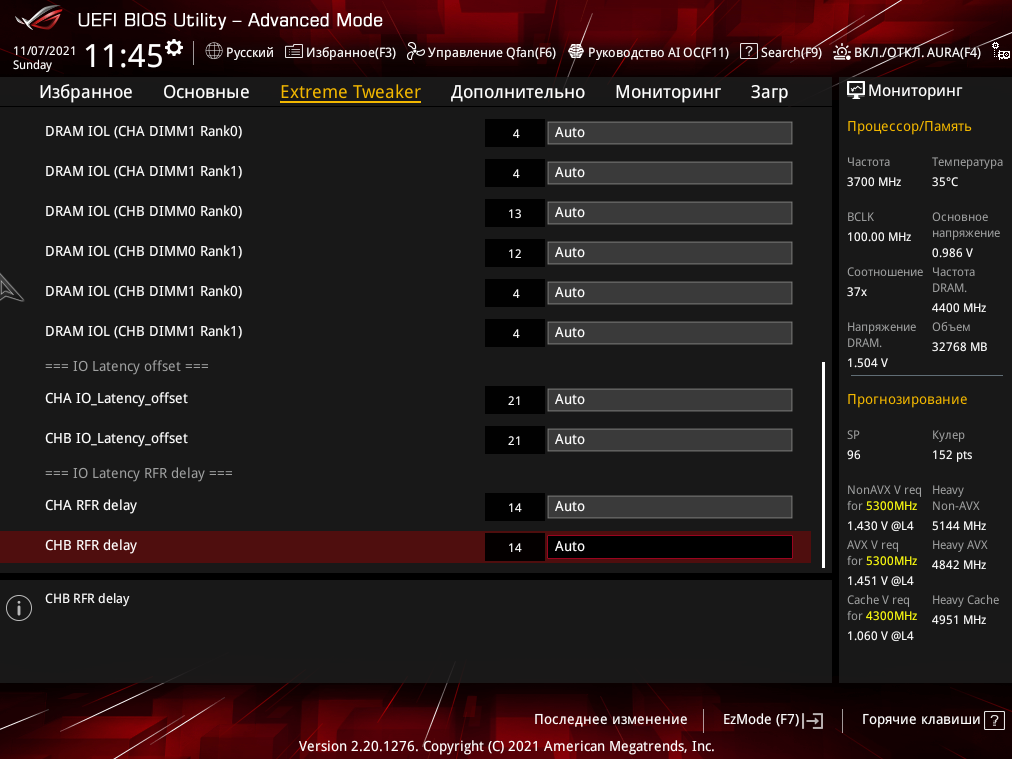Open Search(F9)

[x=791, y=52]
